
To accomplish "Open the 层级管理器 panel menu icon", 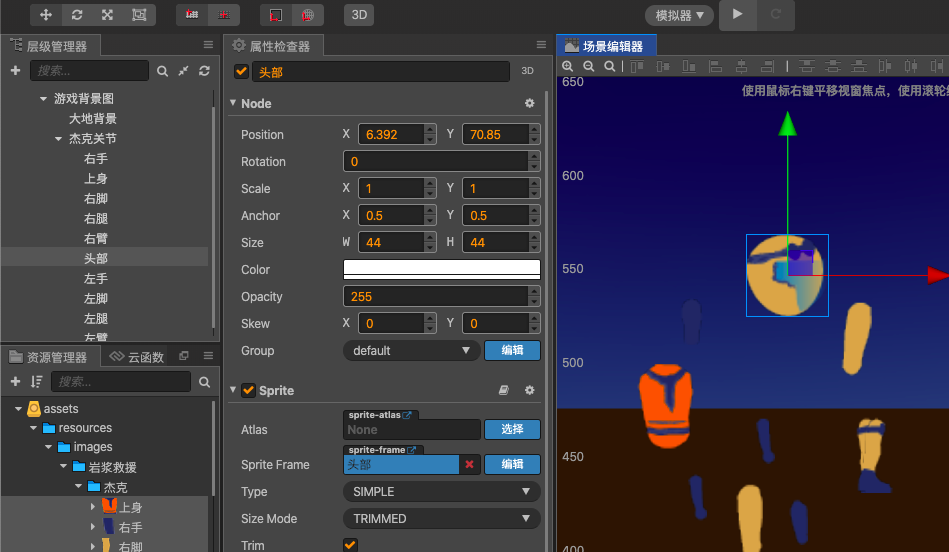I will pos(208,45).
